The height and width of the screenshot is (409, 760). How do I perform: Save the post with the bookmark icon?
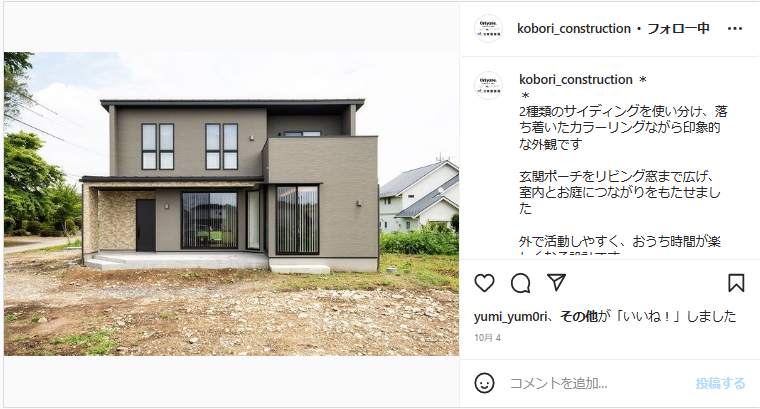click(x=736, y=283)
